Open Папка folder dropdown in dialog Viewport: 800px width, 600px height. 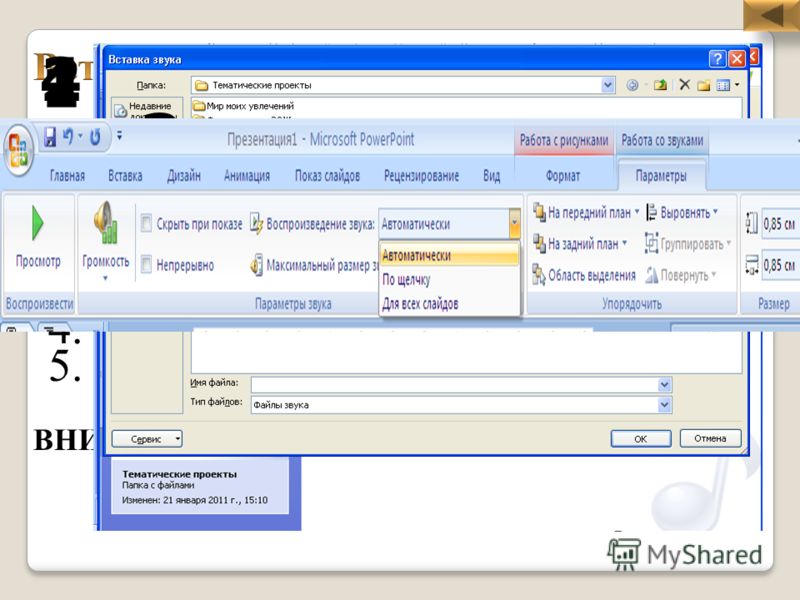tap(607, 85)
